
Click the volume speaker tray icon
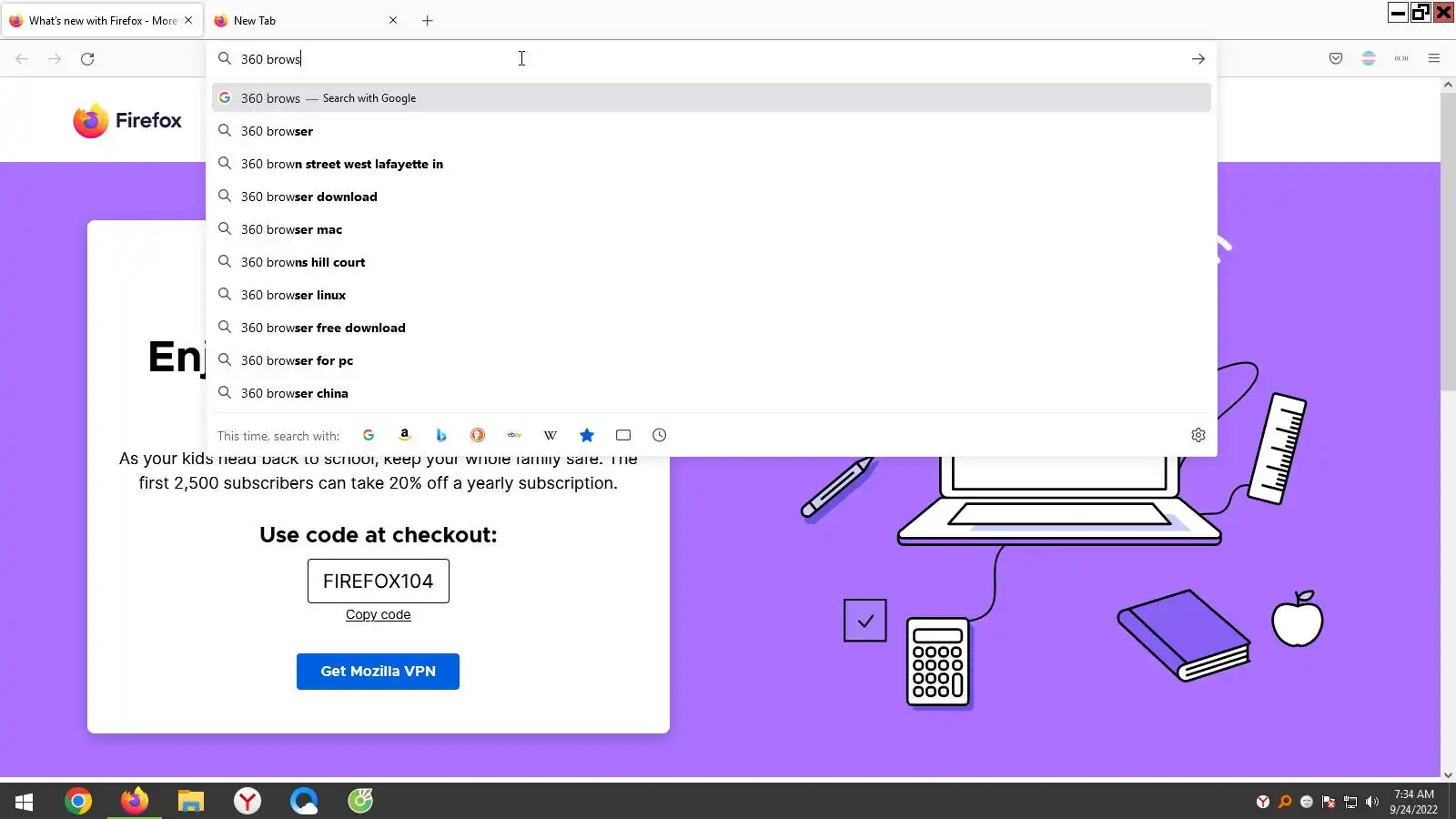tap(1372, 802)
